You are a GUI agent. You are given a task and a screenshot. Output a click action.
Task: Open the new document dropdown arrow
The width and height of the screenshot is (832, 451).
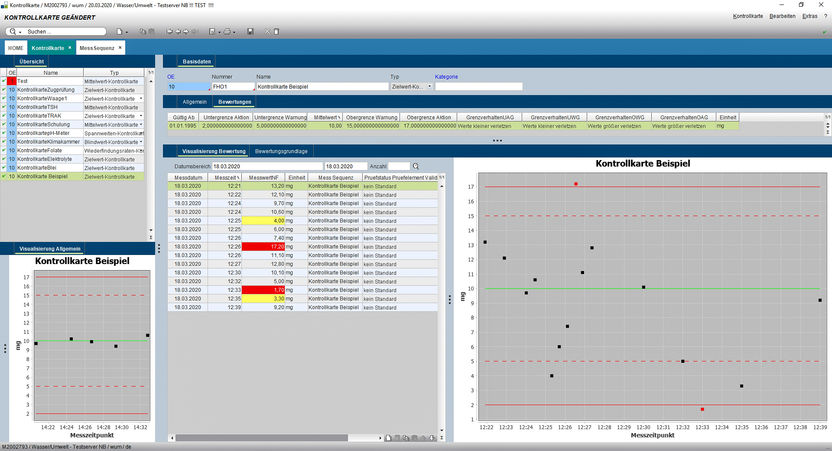(126, 32)
